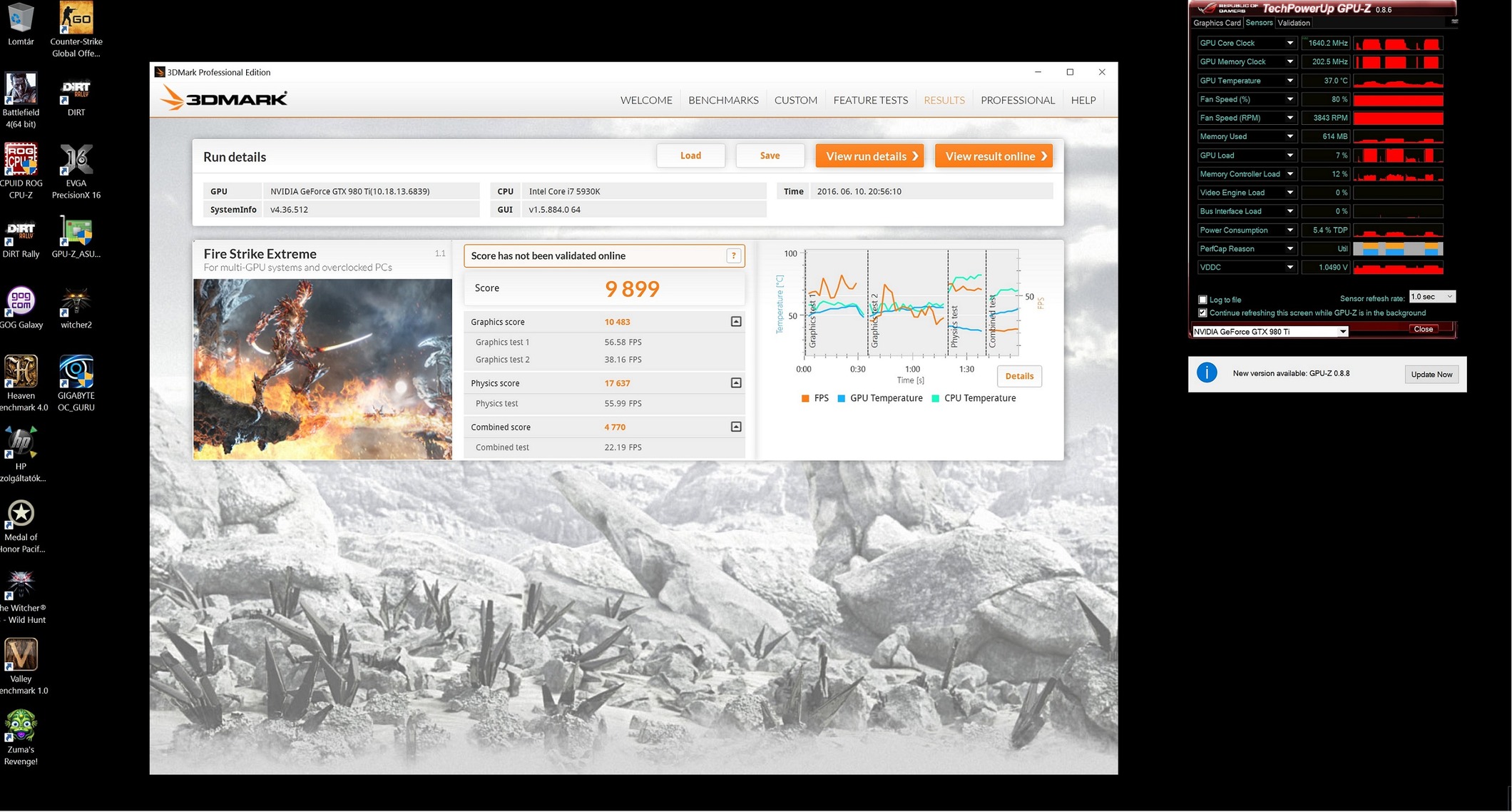Open the PROFESSIONAL tab
The height and width of the screenshot is (812, 1512).
[1017, 100]
